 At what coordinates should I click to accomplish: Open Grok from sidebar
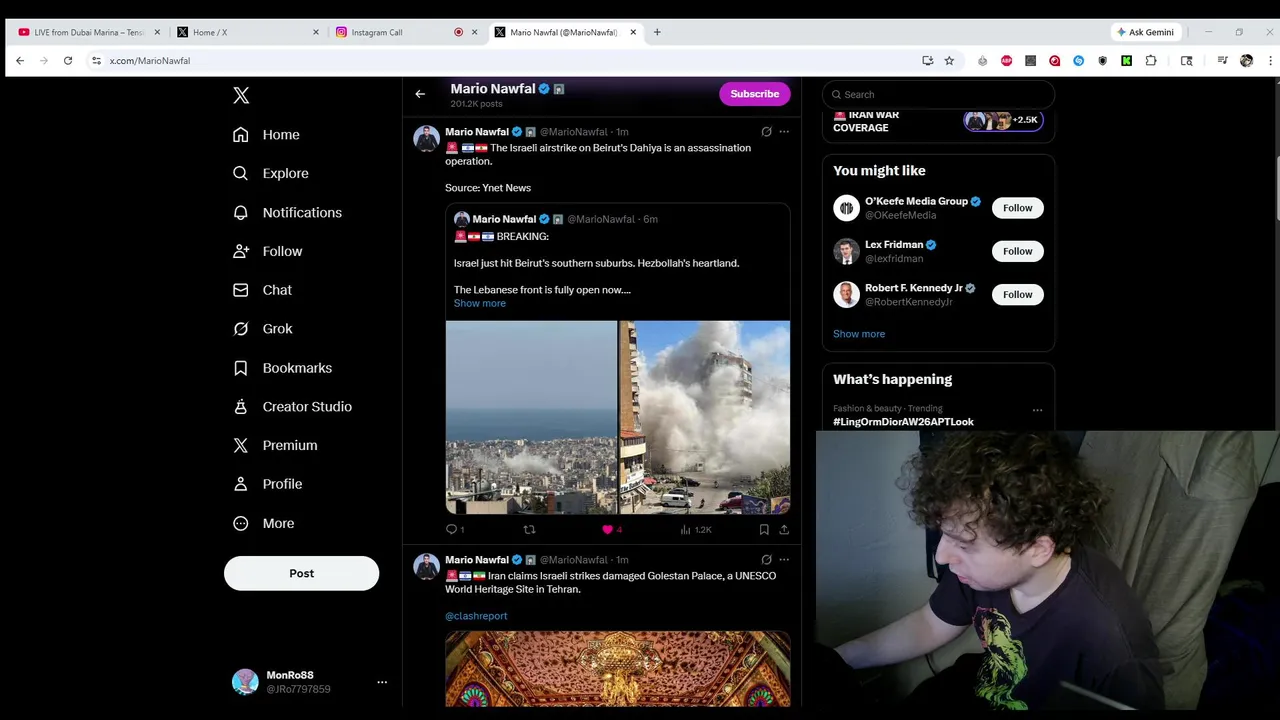262,328
